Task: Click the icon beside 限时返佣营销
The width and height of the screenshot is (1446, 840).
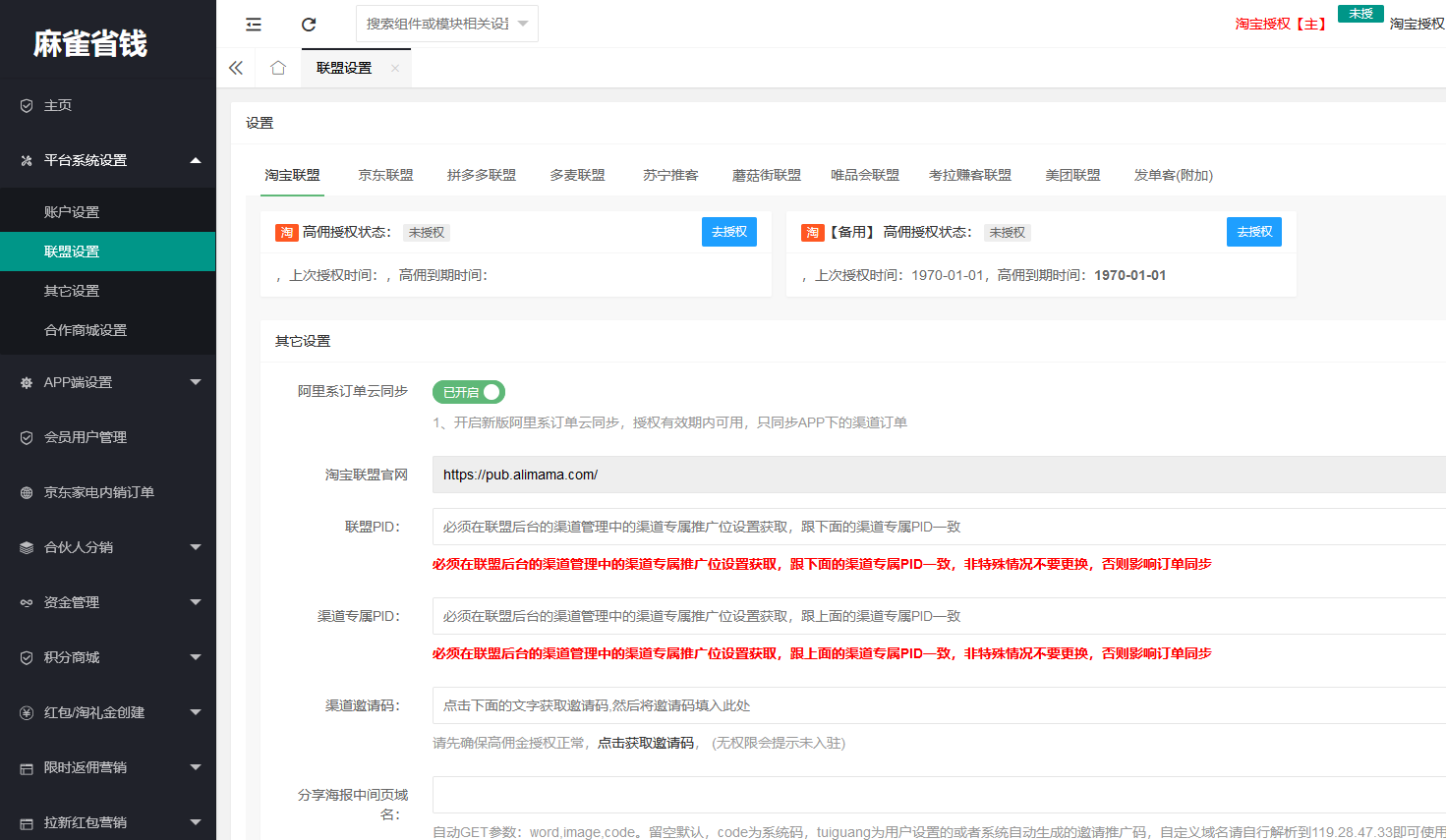Action: click(27, 767)
